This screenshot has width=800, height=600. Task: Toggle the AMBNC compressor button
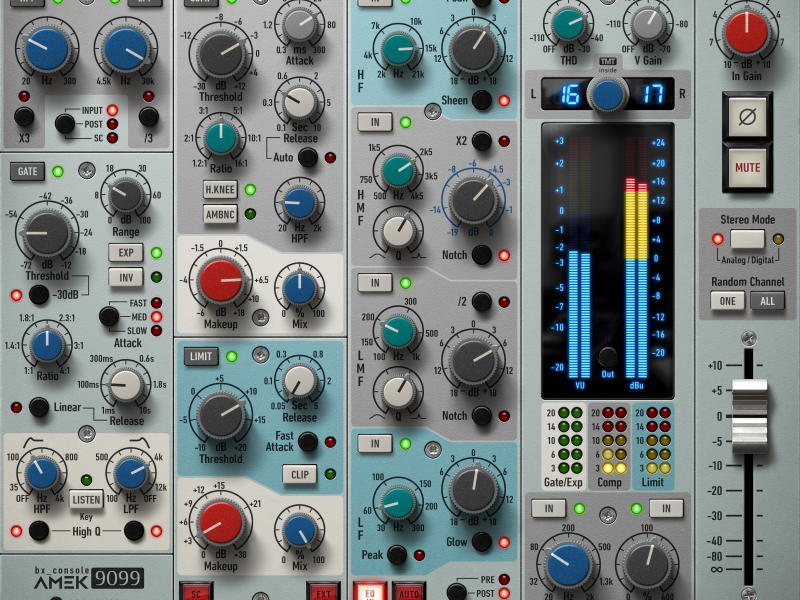tap(220, 215)
